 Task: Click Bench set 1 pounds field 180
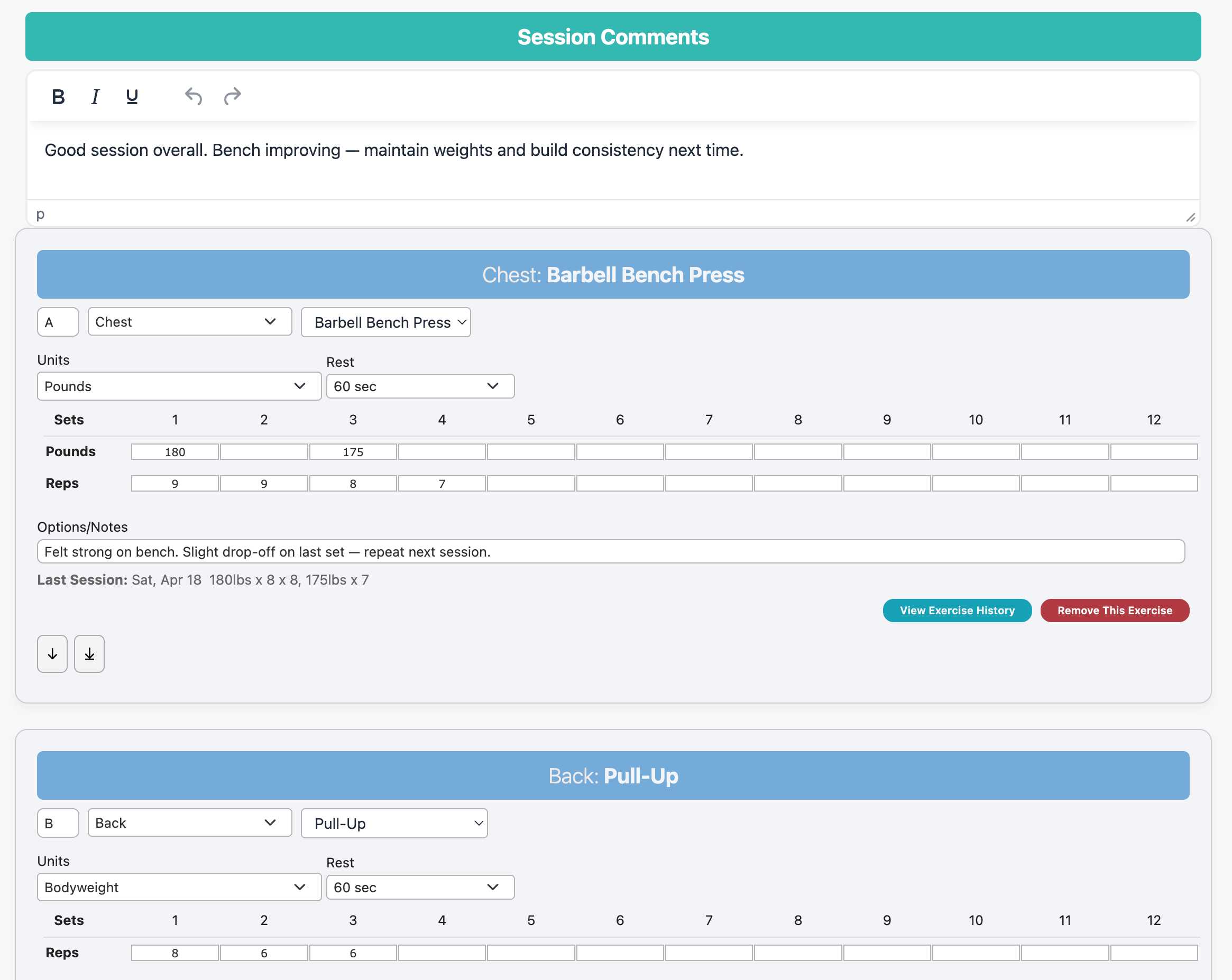tap(175, 452)
